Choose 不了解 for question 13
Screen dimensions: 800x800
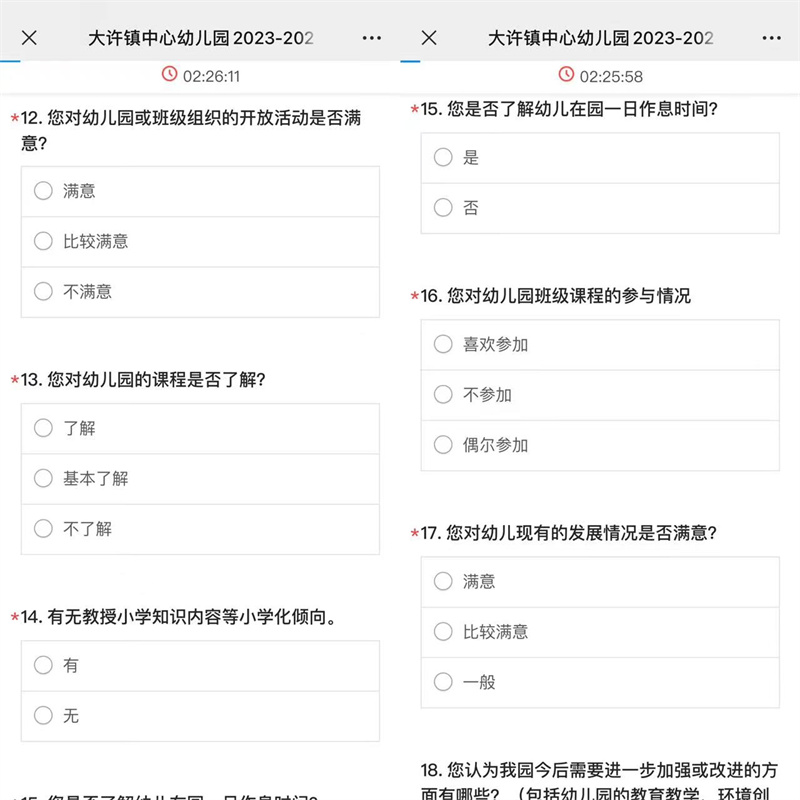coord(43,529)
